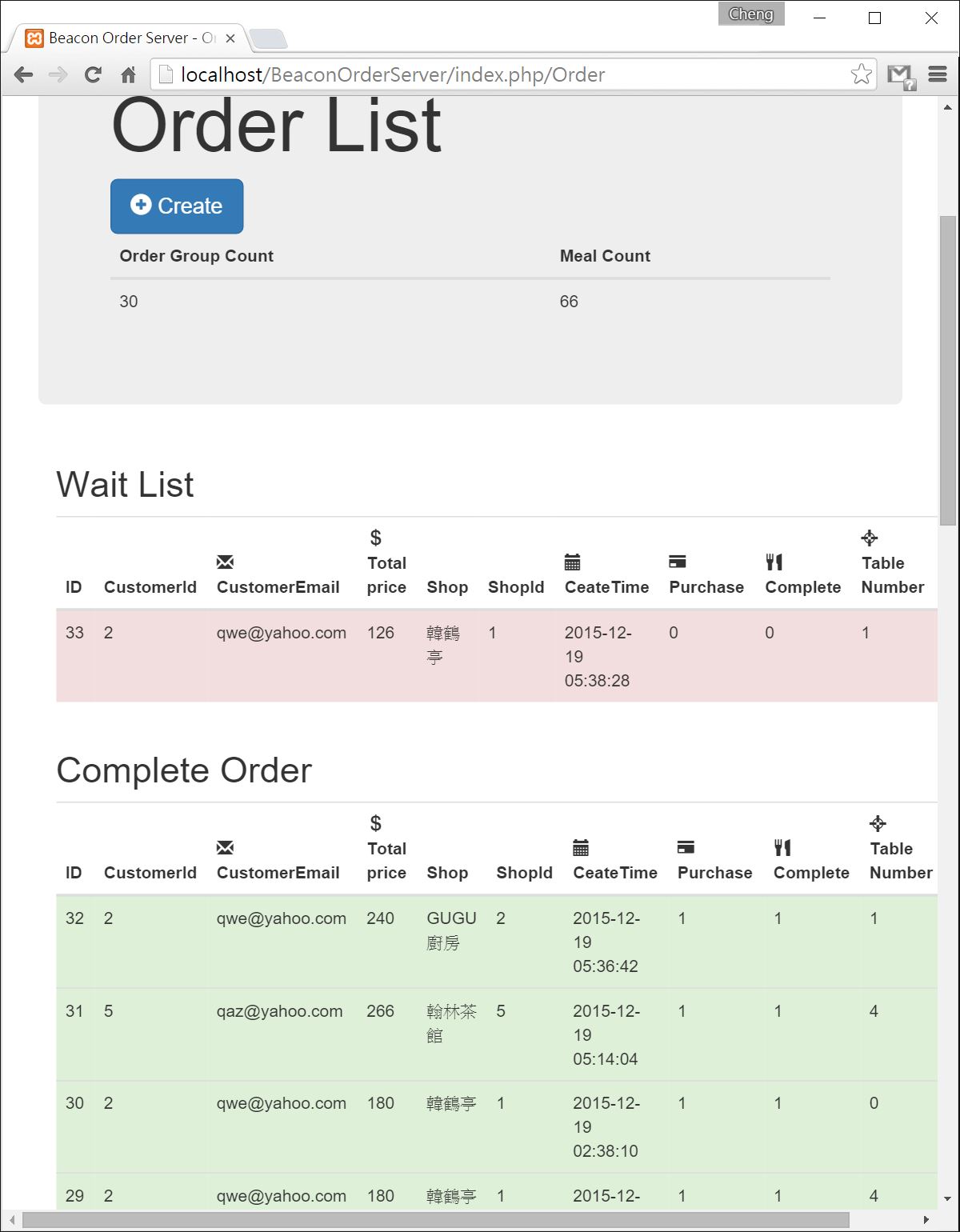
Task: Click the vertical scrollbar down arrow
Action: click(948, 1198)
